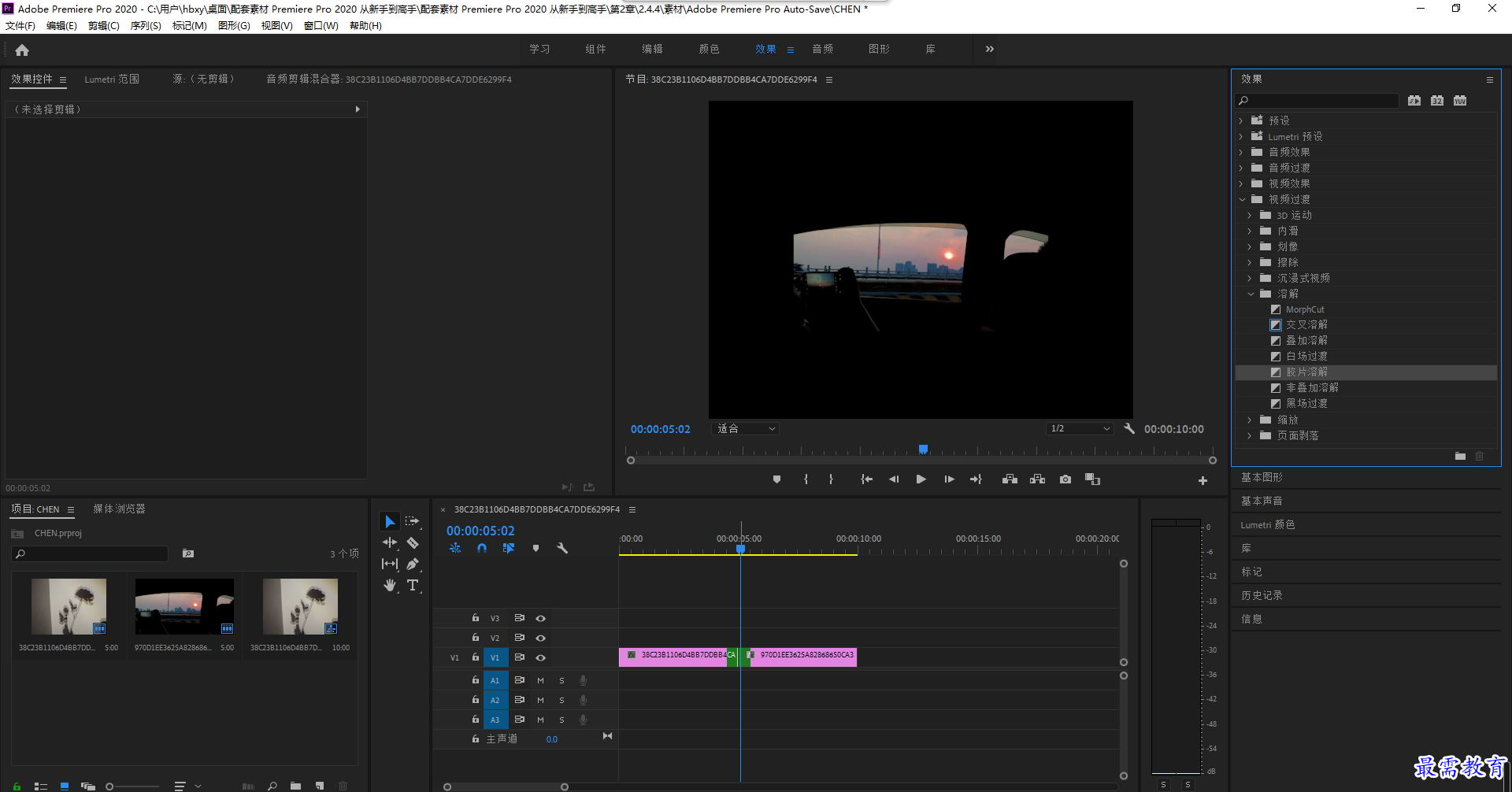Open the 基本图形 panel
The width and height of the screenshot is (1512, 792).
[x=1262, y=478]
